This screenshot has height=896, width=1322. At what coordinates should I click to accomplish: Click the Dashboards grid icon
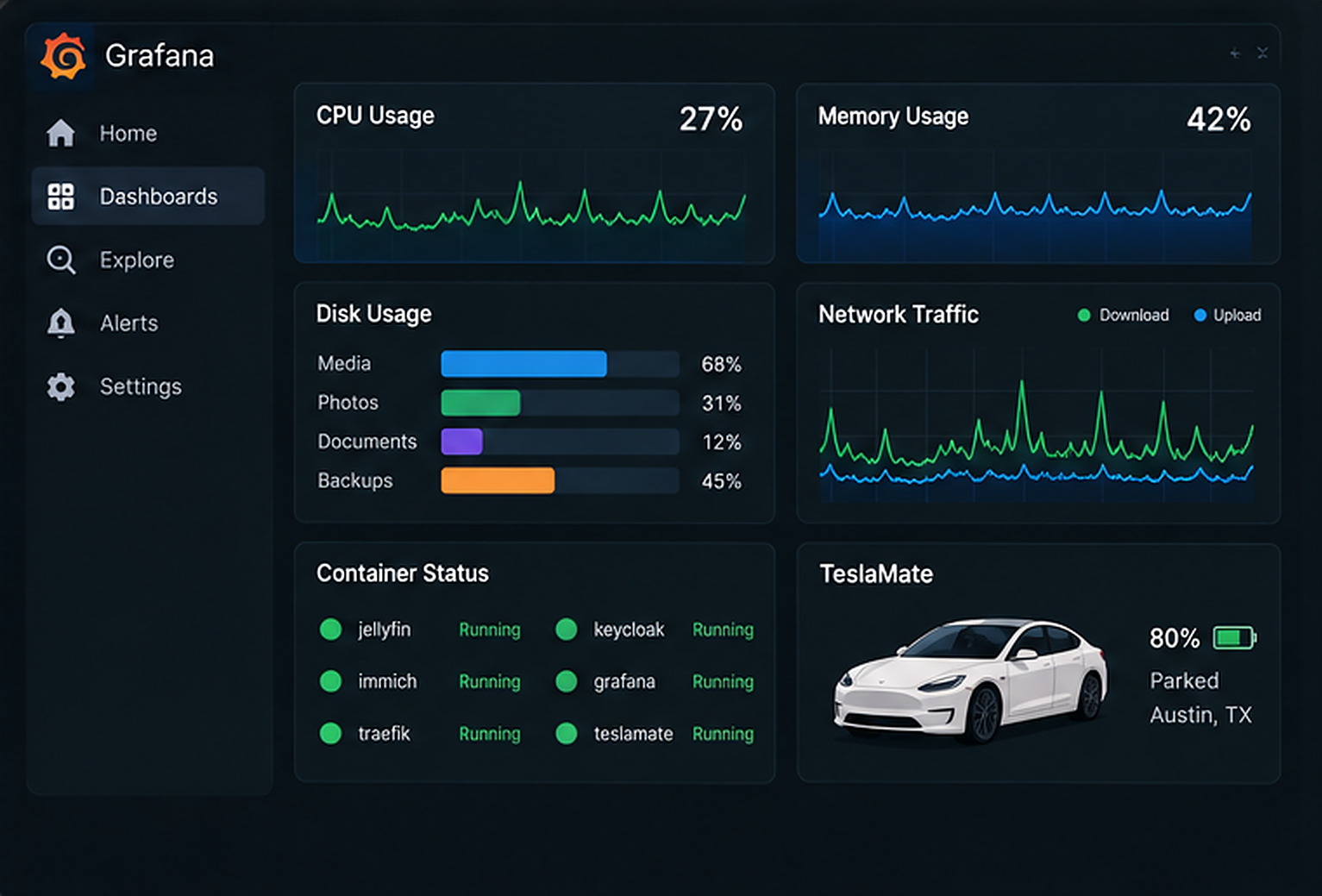[x=60, y=197]
